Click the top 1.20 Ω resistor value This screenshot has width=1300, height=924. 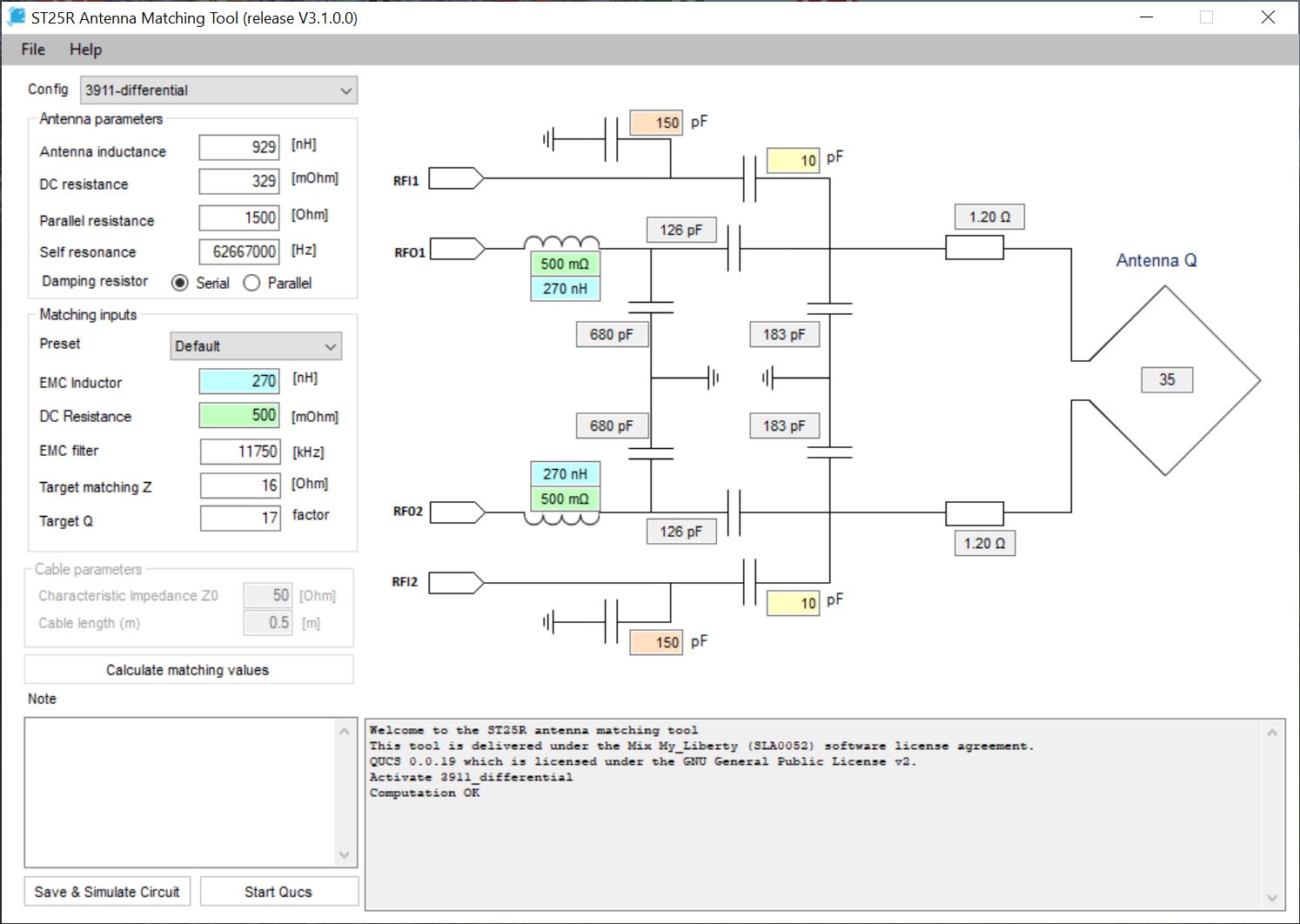[x=990, y=217]
